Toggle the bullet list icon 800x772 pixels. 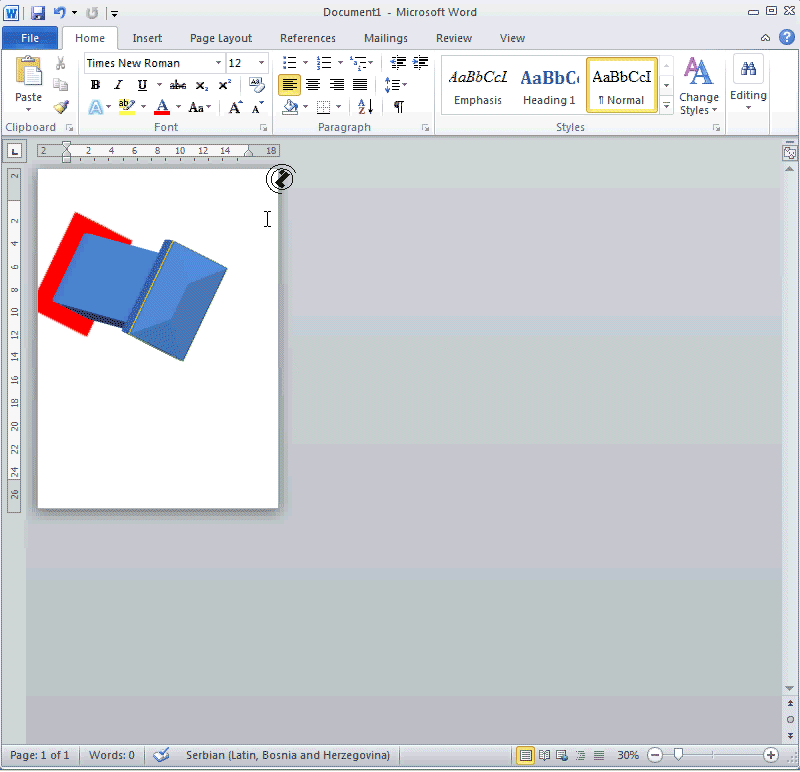click(289, 63)
